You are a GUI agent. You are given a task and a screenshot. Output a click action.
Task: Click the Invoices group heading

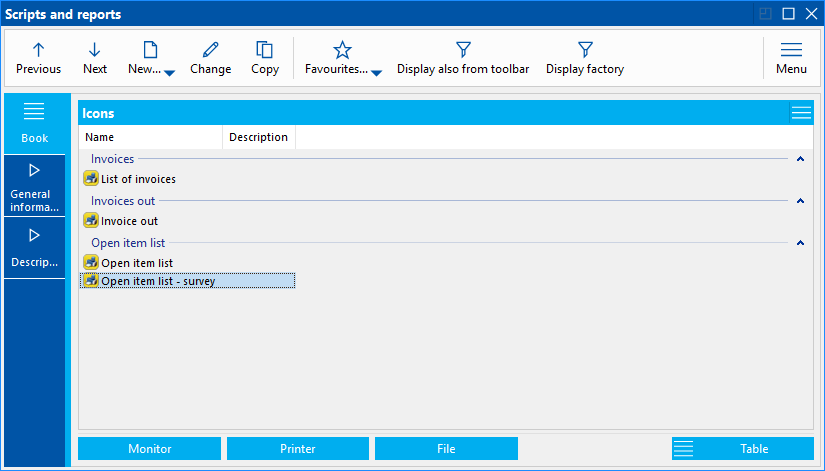coord(113,159)
